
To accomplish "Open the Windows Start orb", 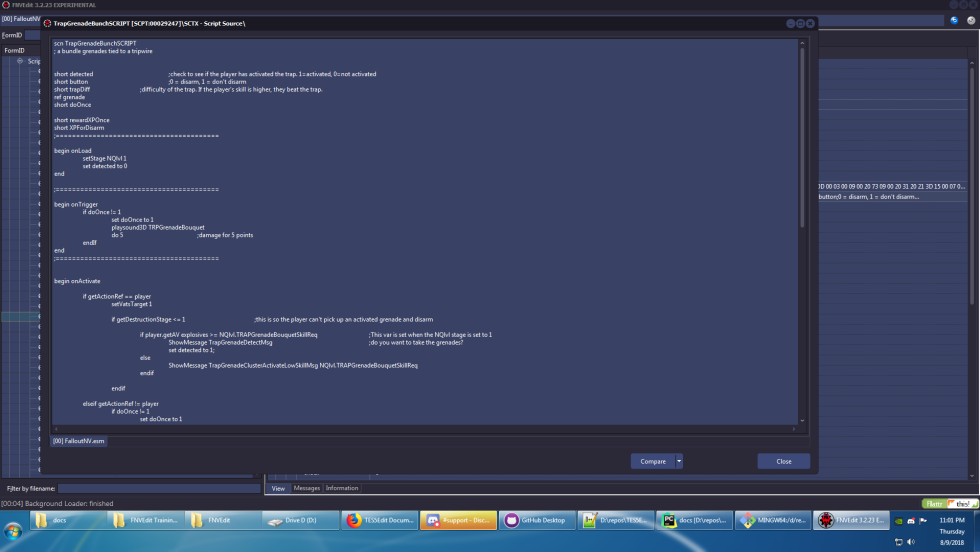I will [x=13, y=531].
